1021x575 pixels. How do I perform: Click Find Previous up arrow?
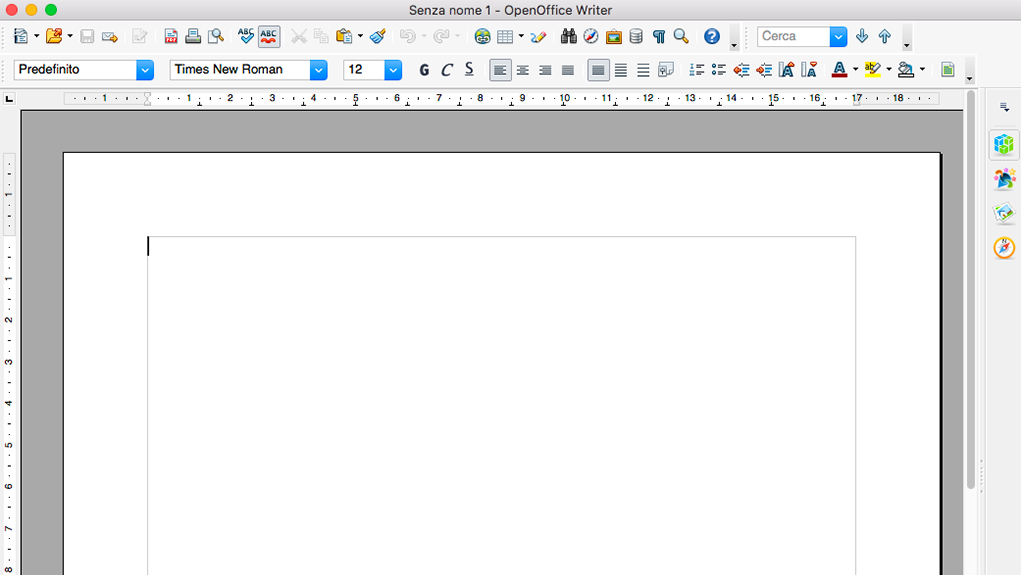[x=884, y=36]
